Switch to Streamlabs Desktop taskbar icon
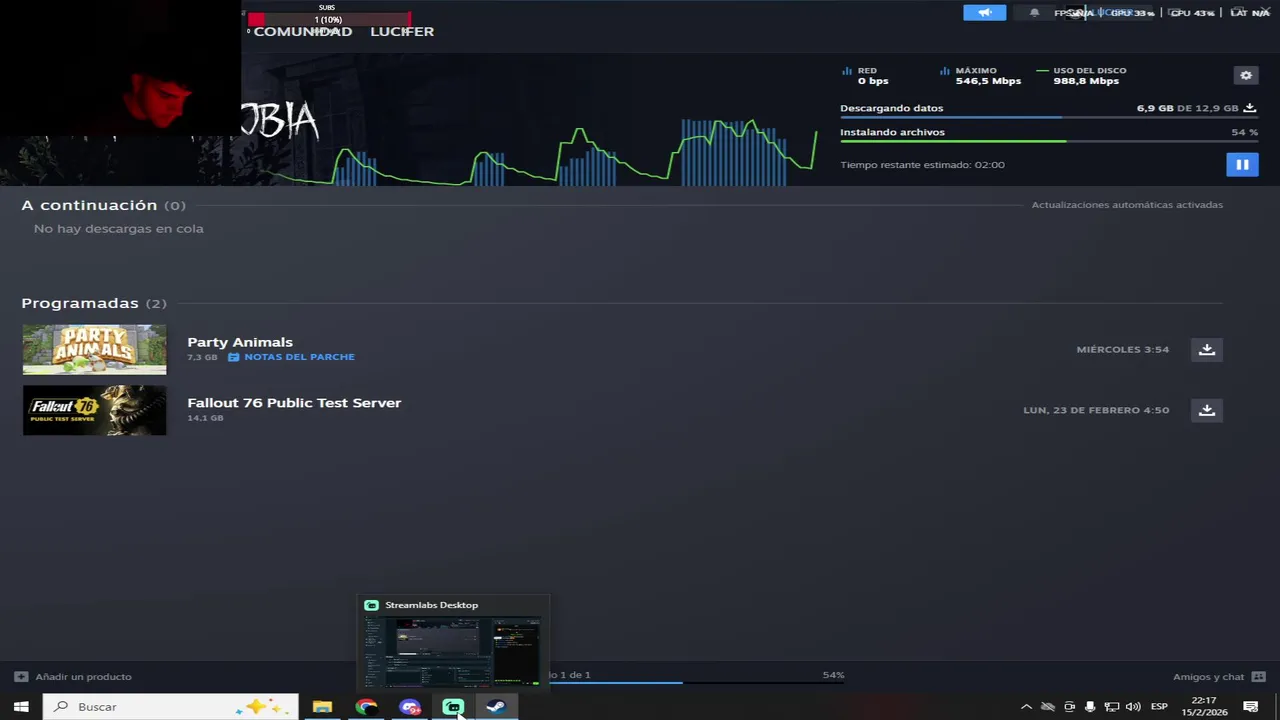The height and width of the screenshot is (720, 1280). pos(453,707)
